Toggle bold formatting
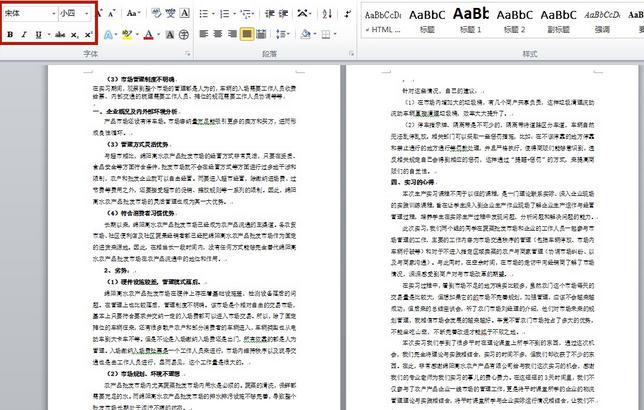 (10, 35)
